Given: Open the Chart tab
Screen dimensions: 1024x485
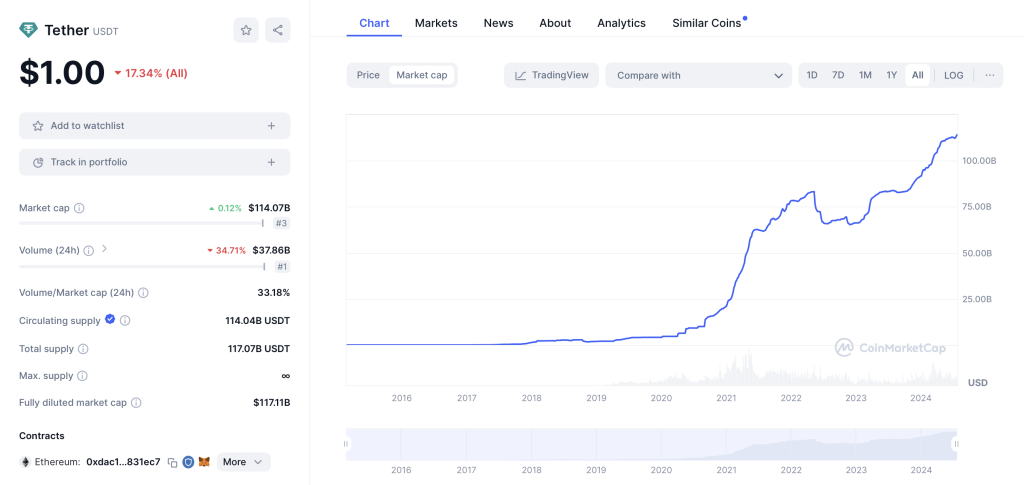Looking at the screenshot, I should click(x=374, y=23).
